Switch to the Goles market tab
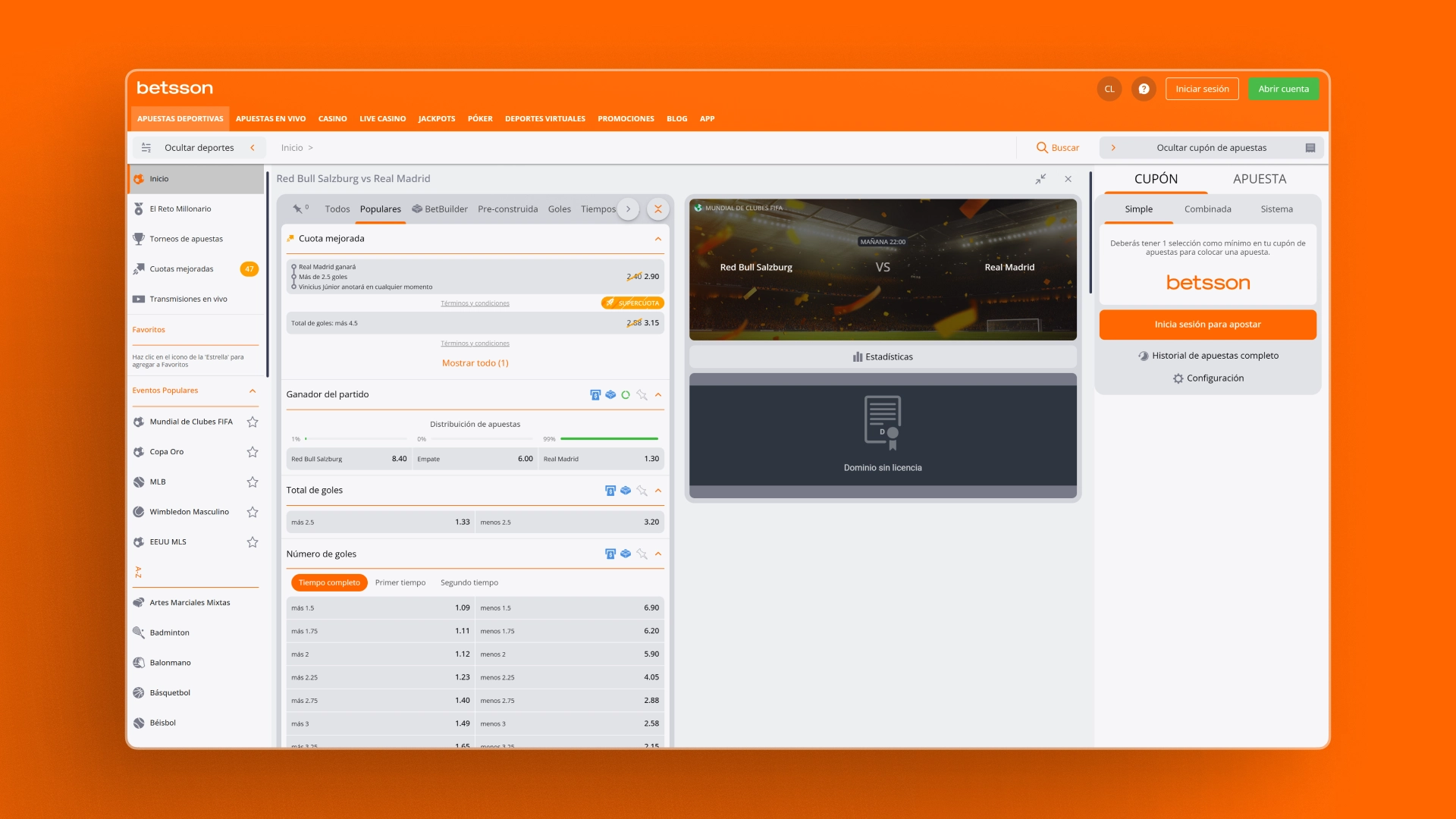Screen dimensions: 1456x819 [x=560, y=209]
